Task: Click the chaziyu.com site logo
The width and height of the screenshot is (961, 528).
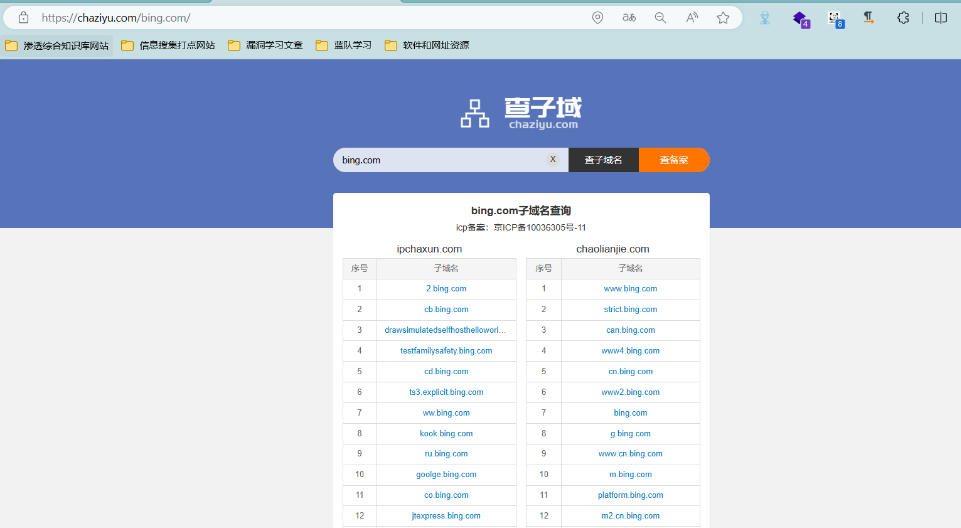Action: pyautogui.click(x=521, y=113)
